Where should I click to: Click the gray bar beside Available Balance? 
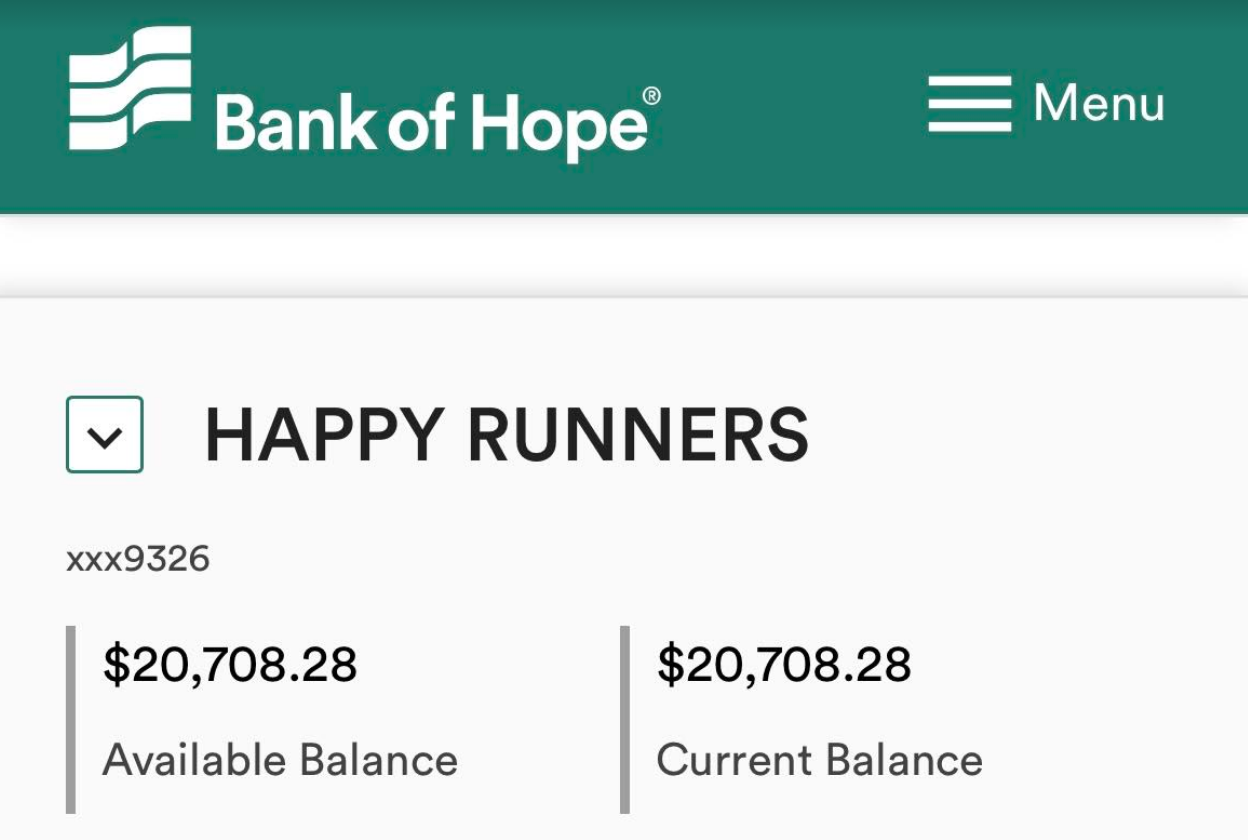click(x=71, y=719)
